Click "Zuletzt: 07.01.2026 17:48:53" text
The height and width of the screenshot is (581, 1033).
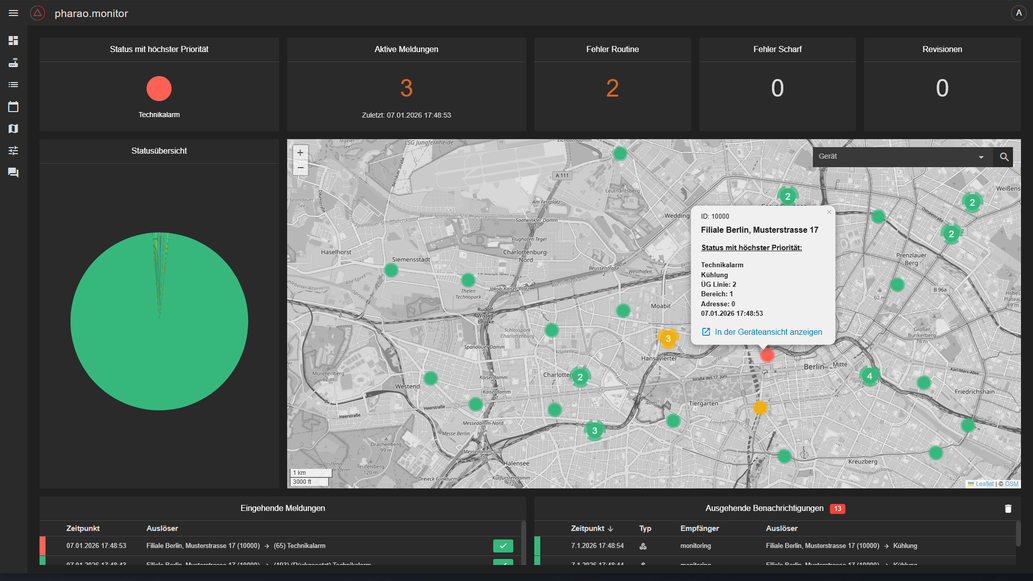point(406,115)
